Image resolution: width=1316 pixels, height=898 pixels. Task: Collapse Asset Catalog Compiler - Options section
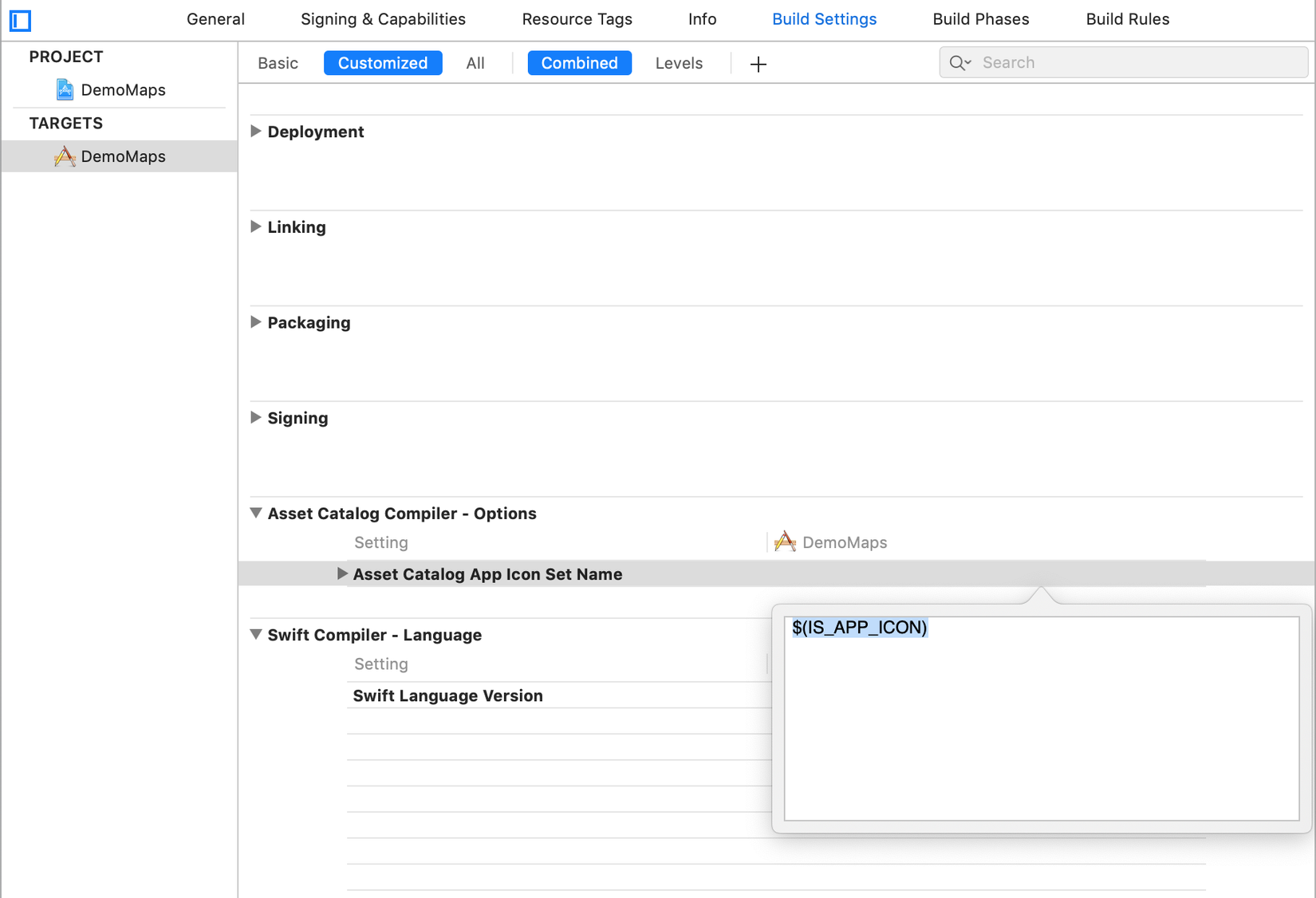(256, 513)
